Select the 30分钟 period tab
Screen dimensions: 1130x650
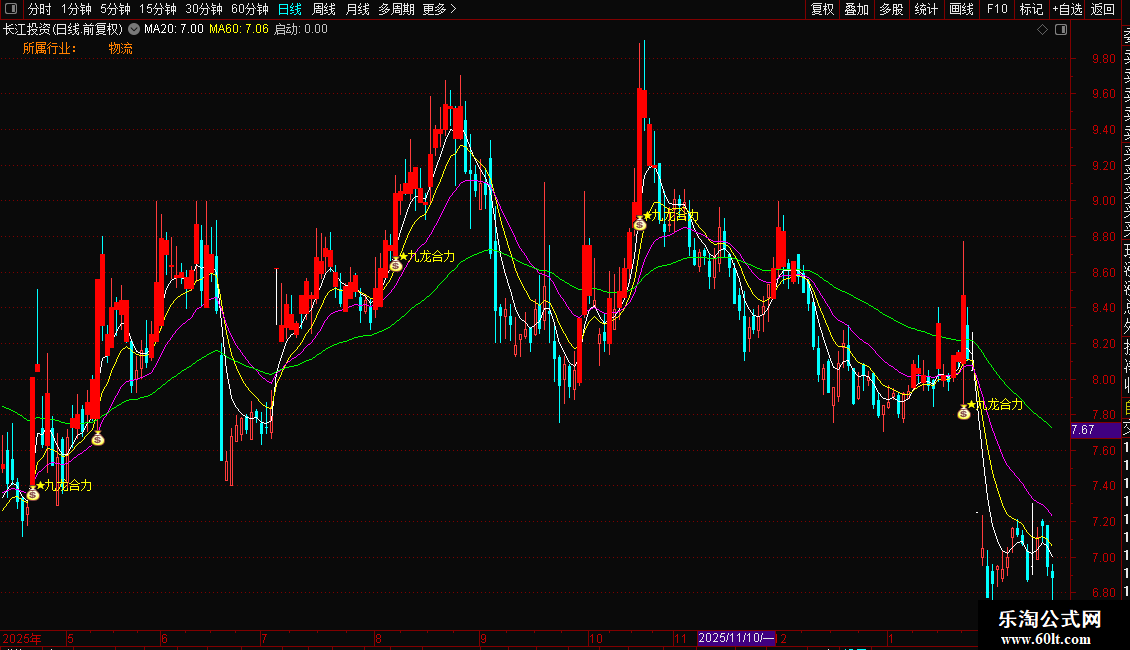204,9
